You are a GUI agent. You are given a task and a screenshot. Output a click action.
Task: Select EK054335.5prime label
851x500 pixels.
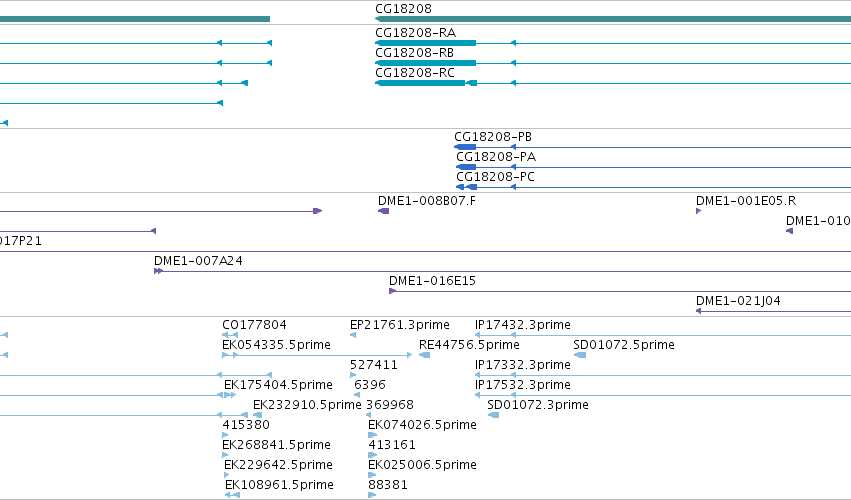[x=276, y=345]
